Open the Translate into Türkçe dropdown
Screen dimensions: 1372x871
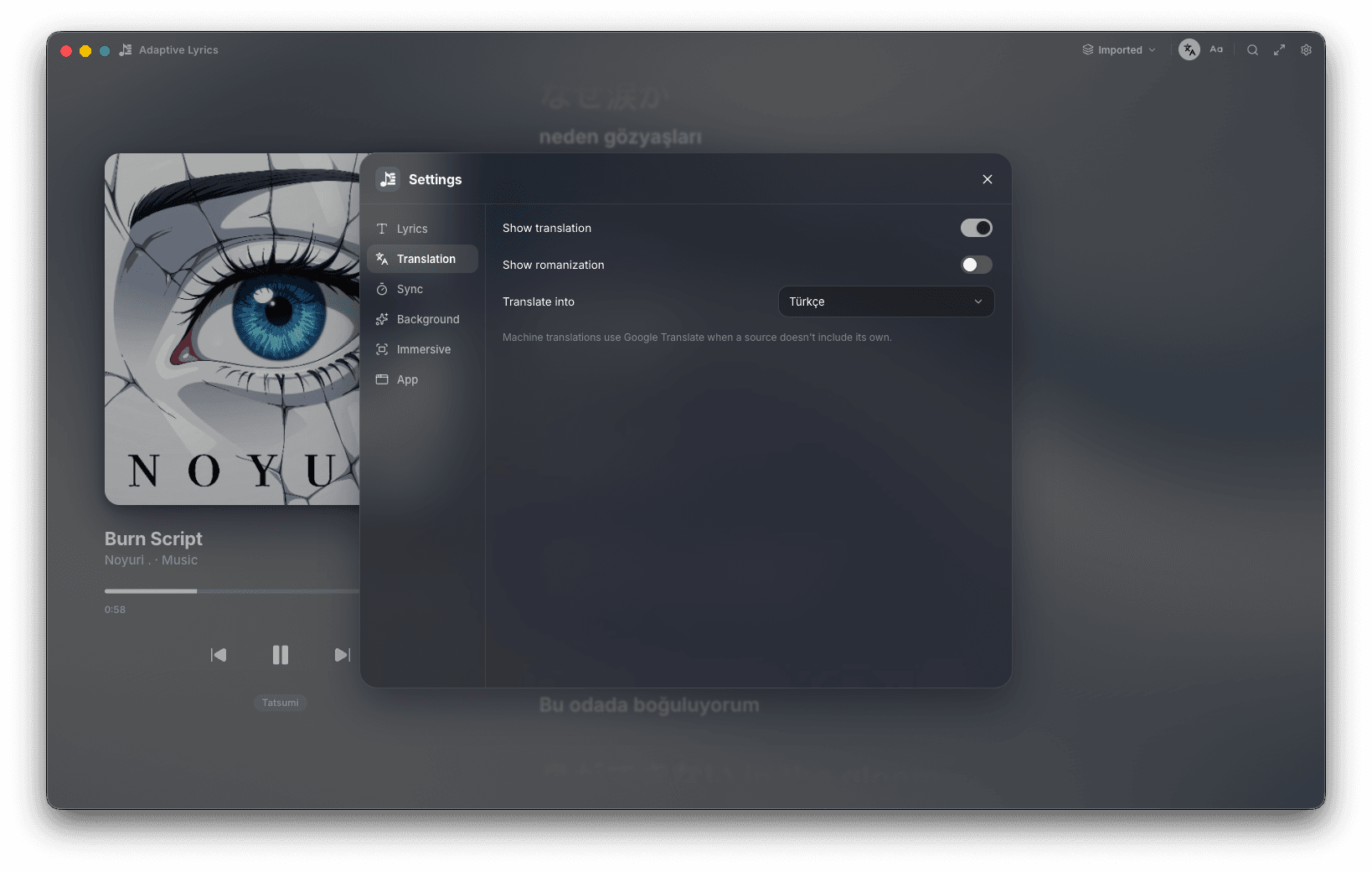pos(886,301)
